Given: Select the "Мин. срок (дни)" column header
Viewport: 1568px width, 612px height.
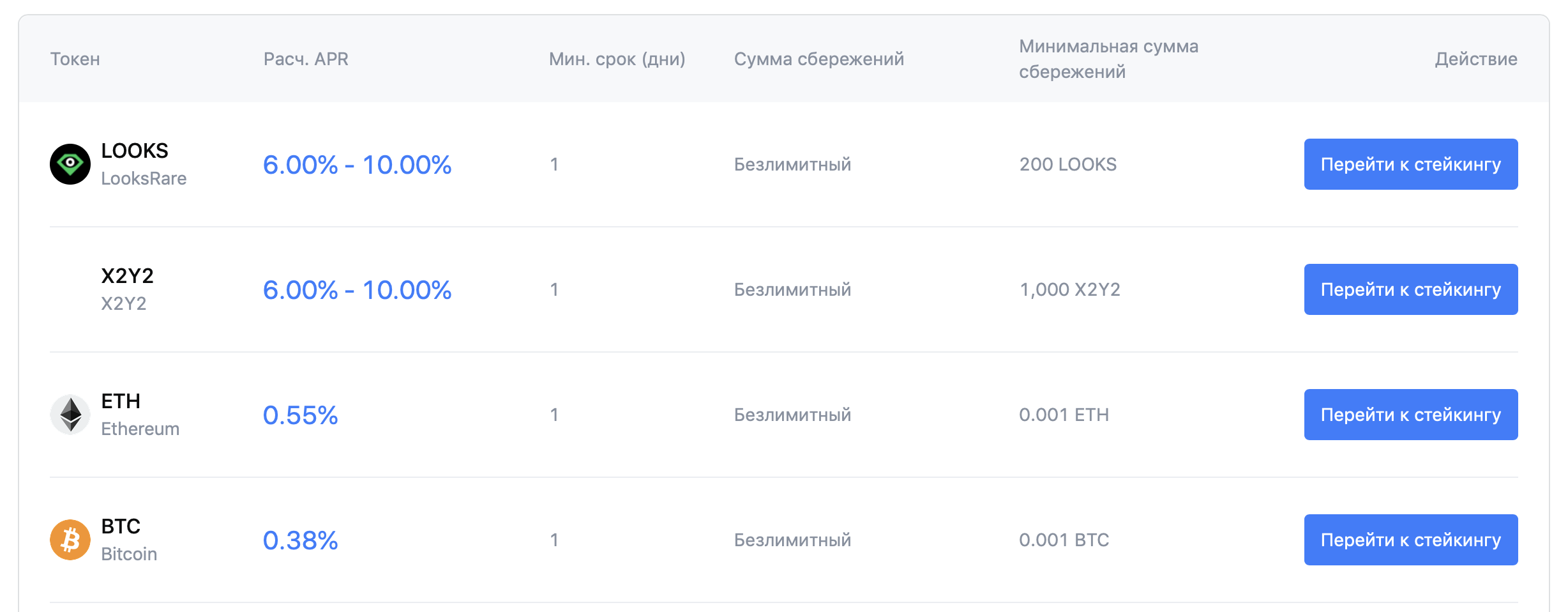Looking at the screenshot, I should (617, 59).
